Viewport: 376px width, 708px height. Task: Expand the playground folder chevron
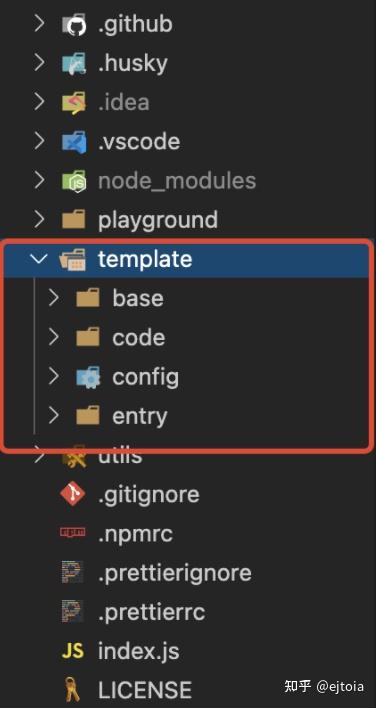coord(39,219)
